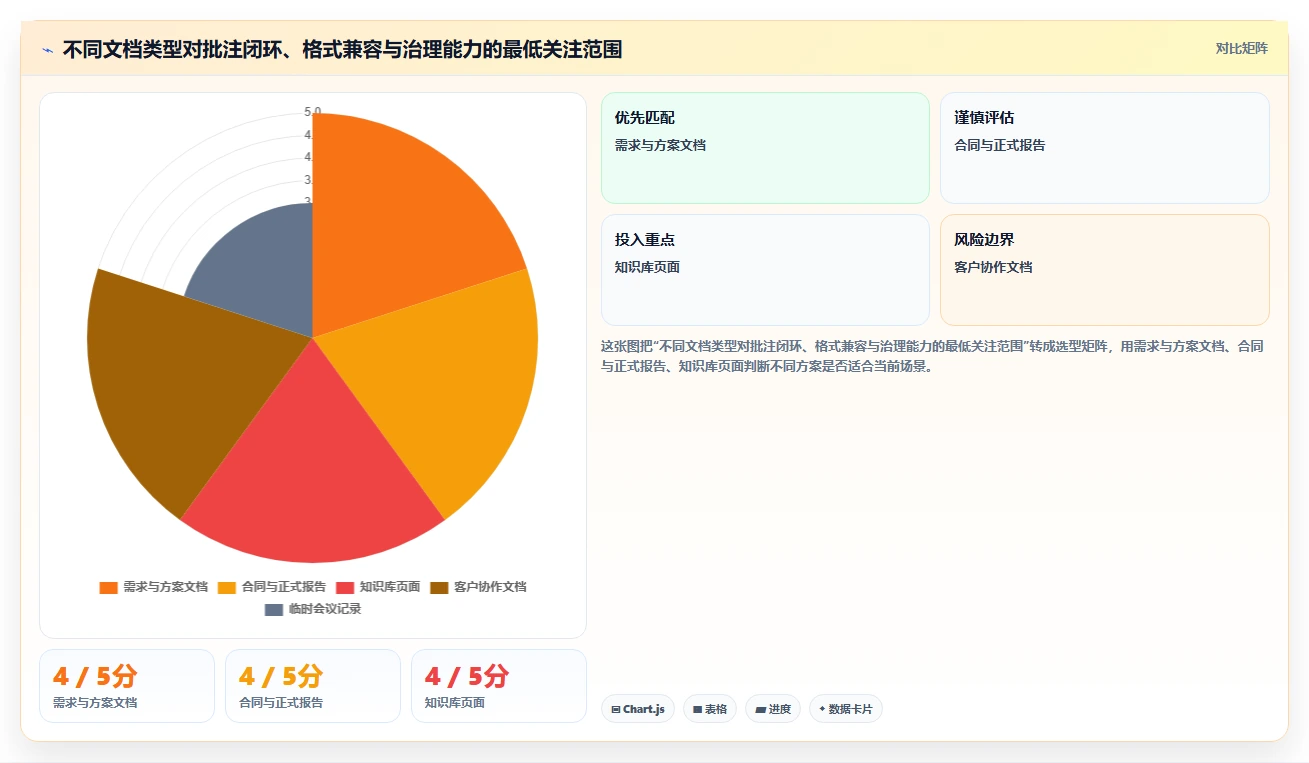Select the 数据卡片 tag chip
1309x763 pixels.
(846, 709)
